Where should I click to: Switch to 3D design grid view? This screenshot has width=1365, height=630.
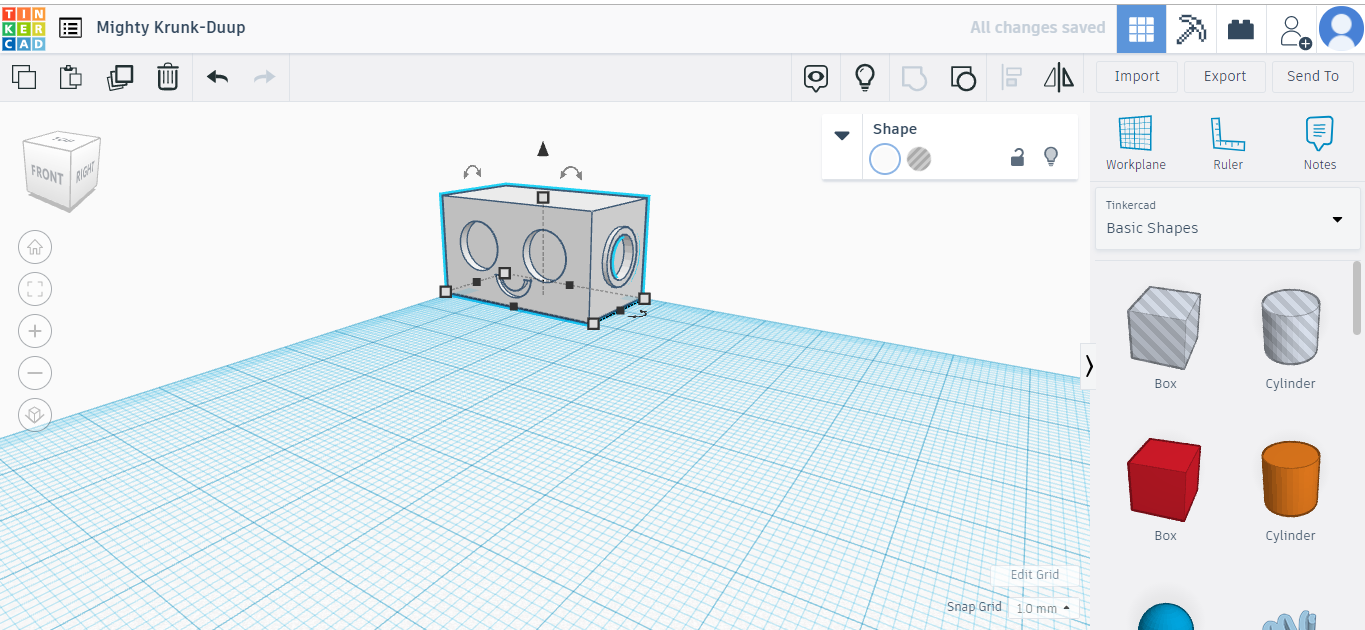tap(1141, 28)
